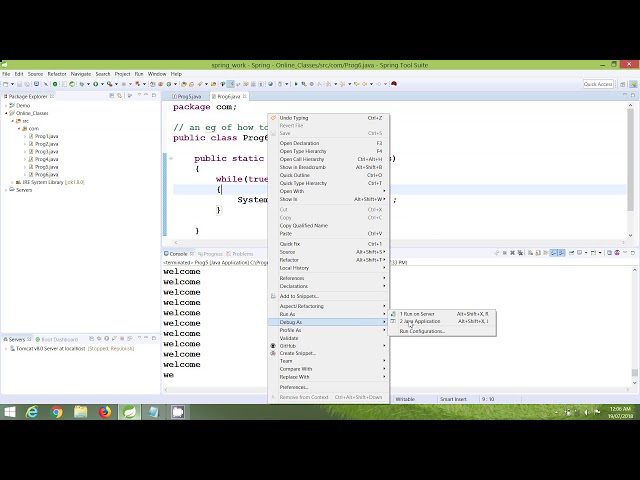Open the Spring perspective icon at top right

pyautogui.click(x=633, y=84)
